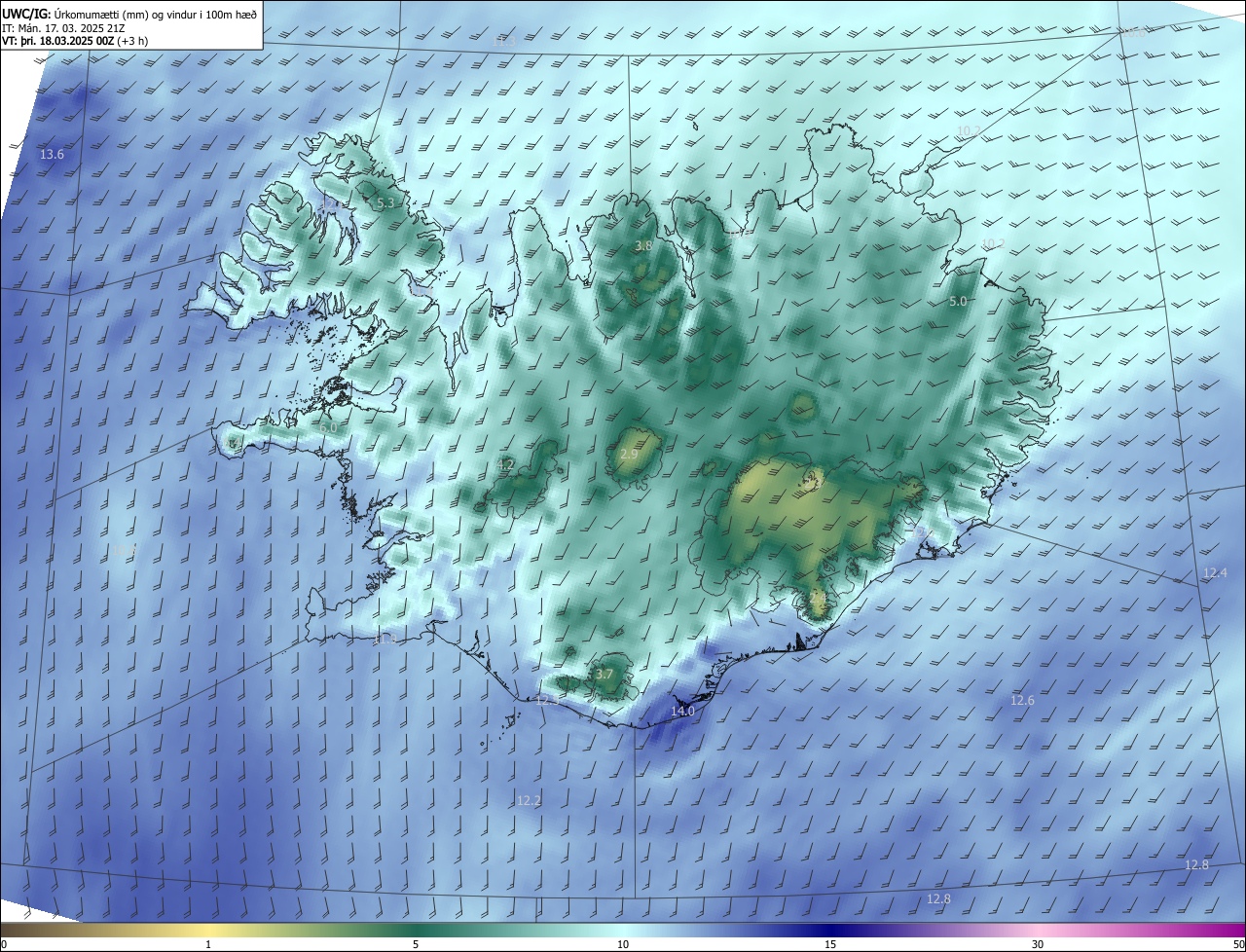Click the 12.6 value over the southeast sea

click(x=1022, y=701)
